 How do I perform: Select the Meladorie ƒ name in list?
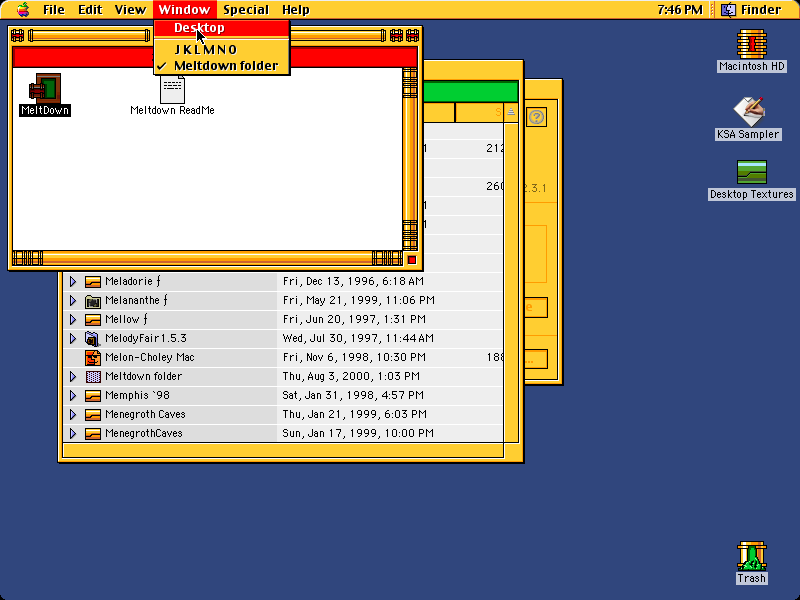[x=133, y=282]
